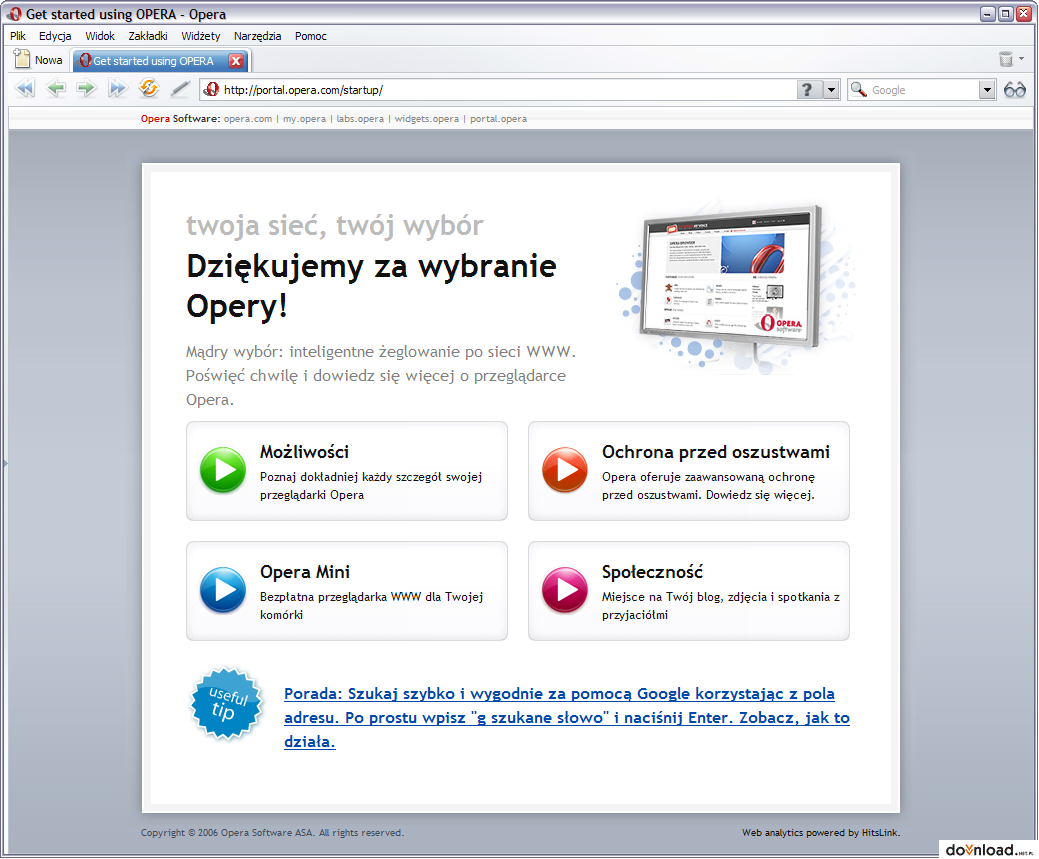Click the Nowa new tab button

pyautogui.click(x=38, y=60)
